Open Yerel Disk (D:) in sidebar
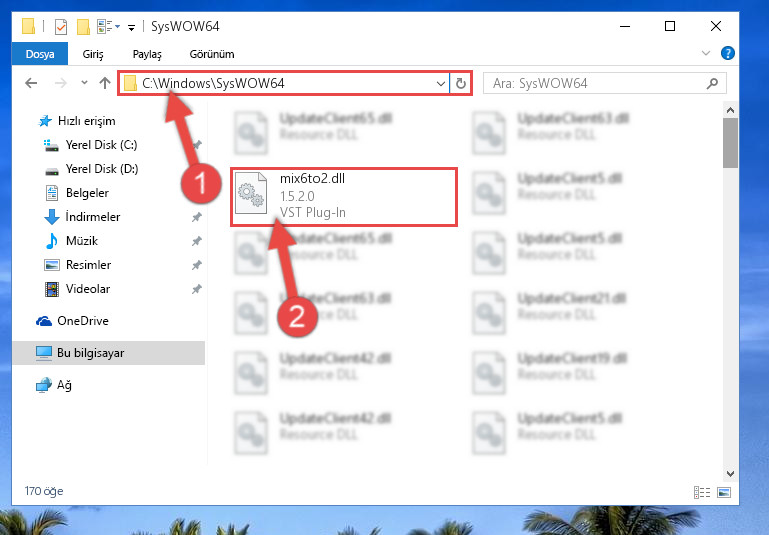Viewport: 769px width, 535px height. point(102,169)
